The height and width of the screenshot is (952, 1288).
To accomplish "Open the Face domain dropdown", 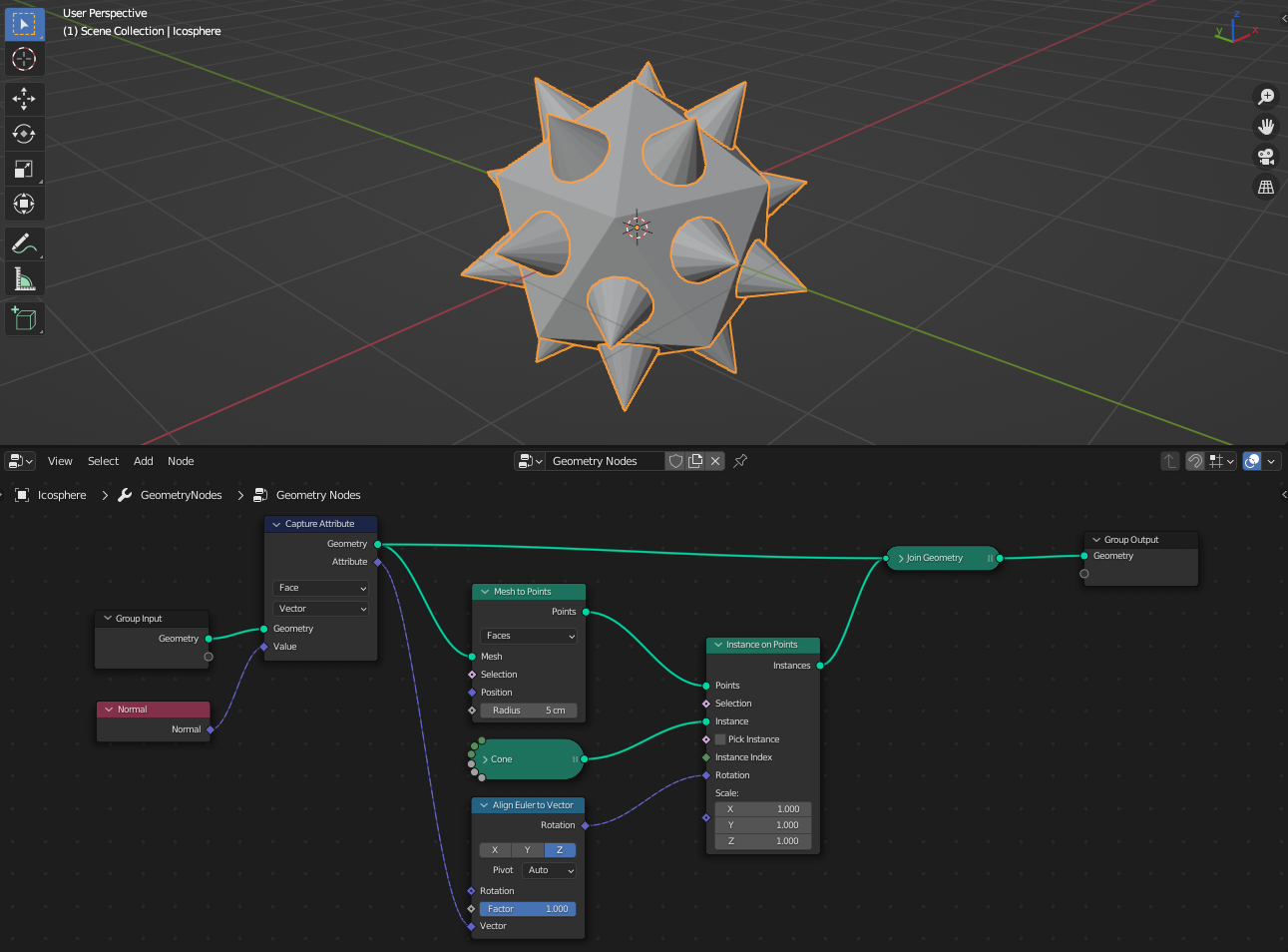I will 321,588.
